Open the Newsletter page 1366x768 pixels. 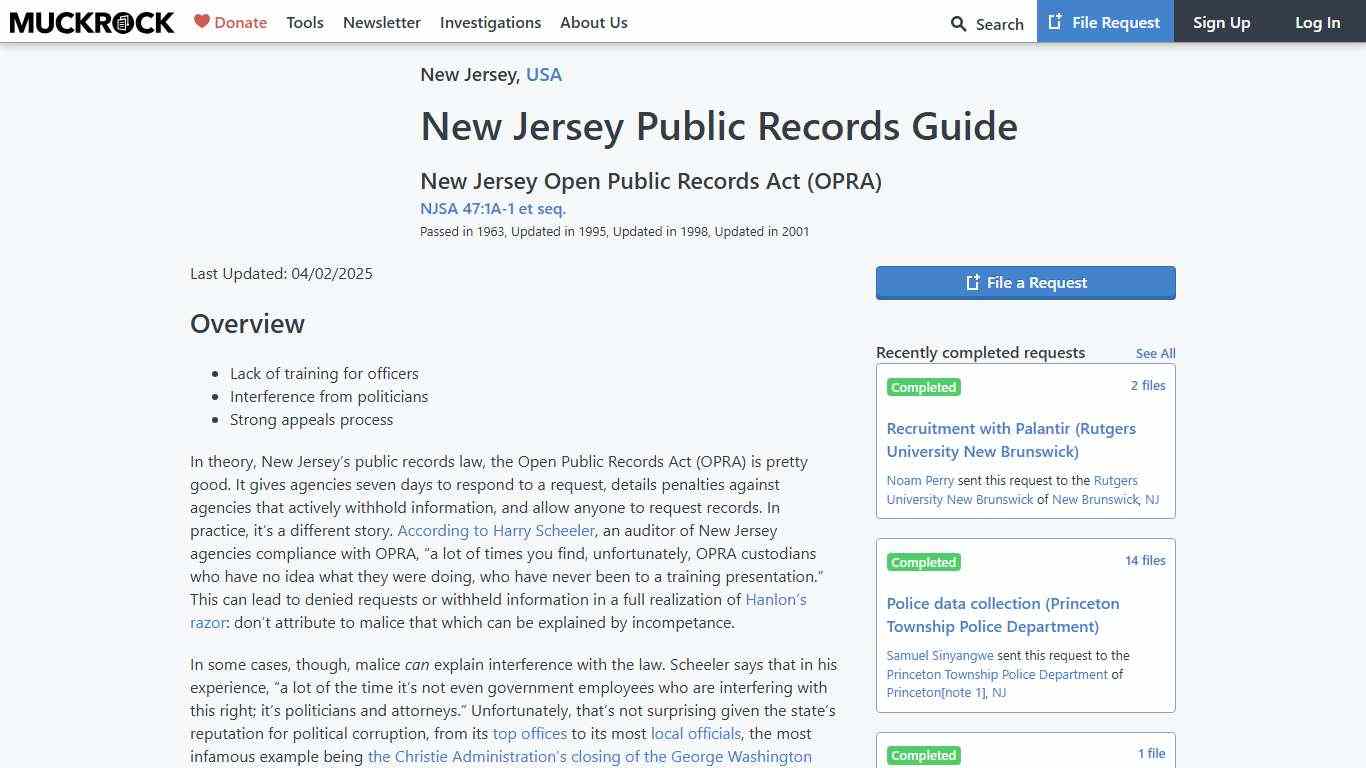click(382, 22)
